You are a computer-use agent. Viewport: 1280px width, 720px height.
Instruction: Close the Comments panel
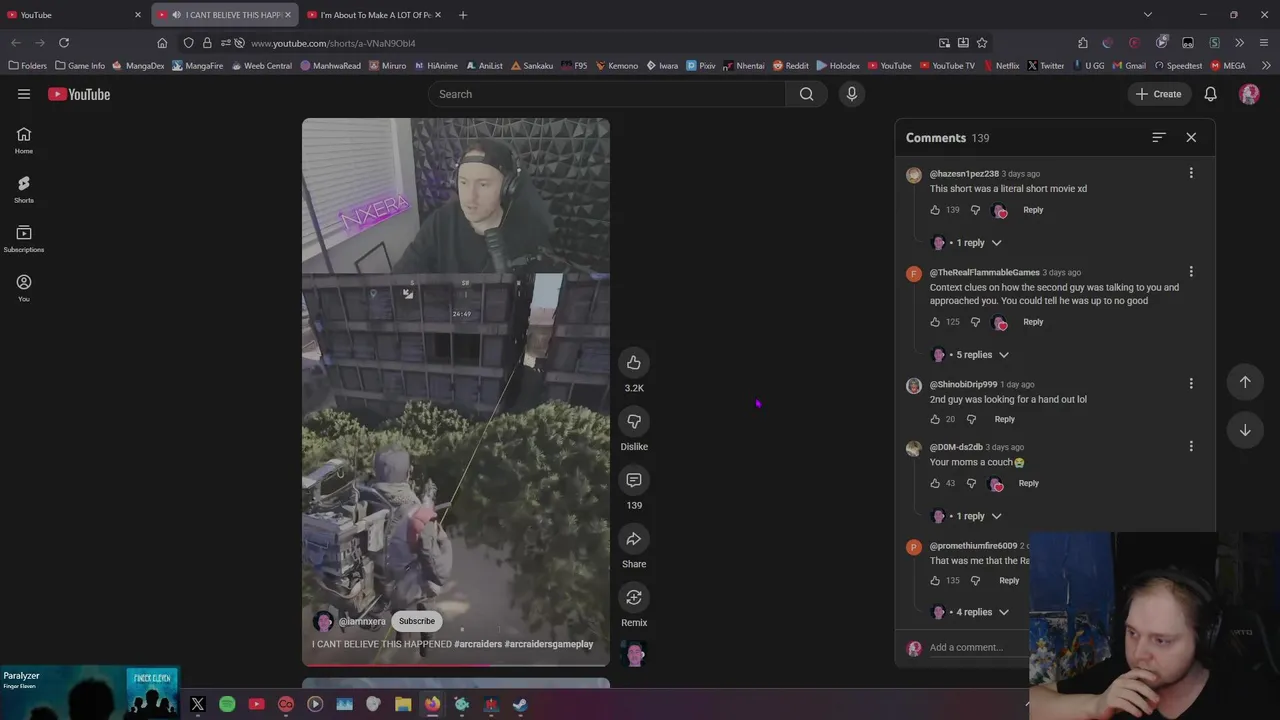coord(1191,137)
